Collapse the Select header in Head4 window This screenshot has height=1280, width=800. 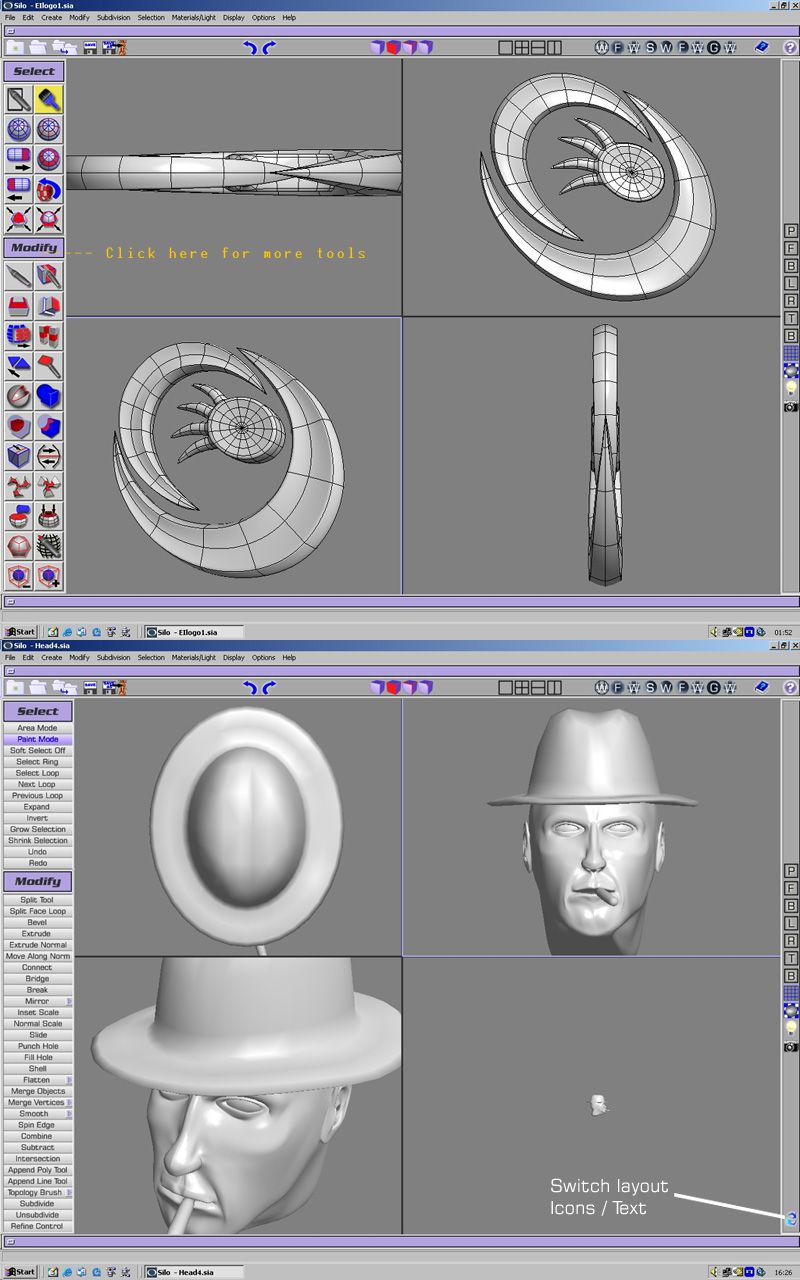(37, 711)
